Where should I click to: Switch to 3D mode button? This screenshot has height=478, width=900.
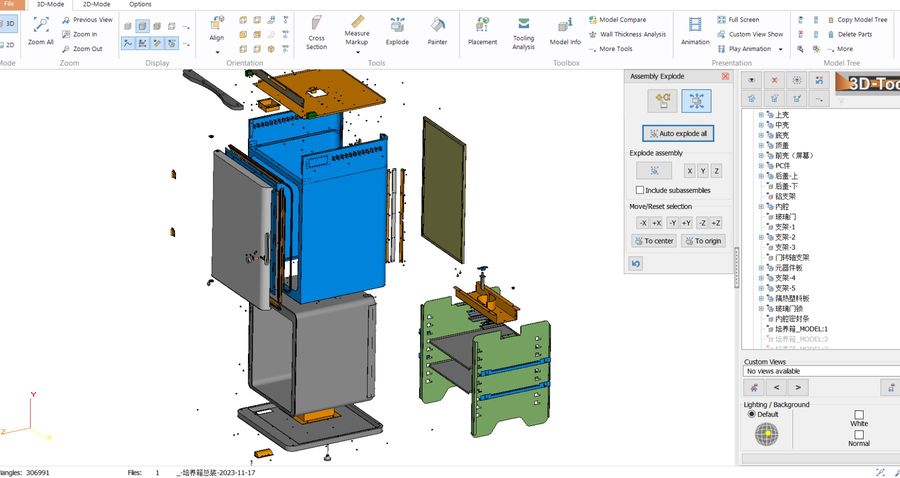[7, 24]
